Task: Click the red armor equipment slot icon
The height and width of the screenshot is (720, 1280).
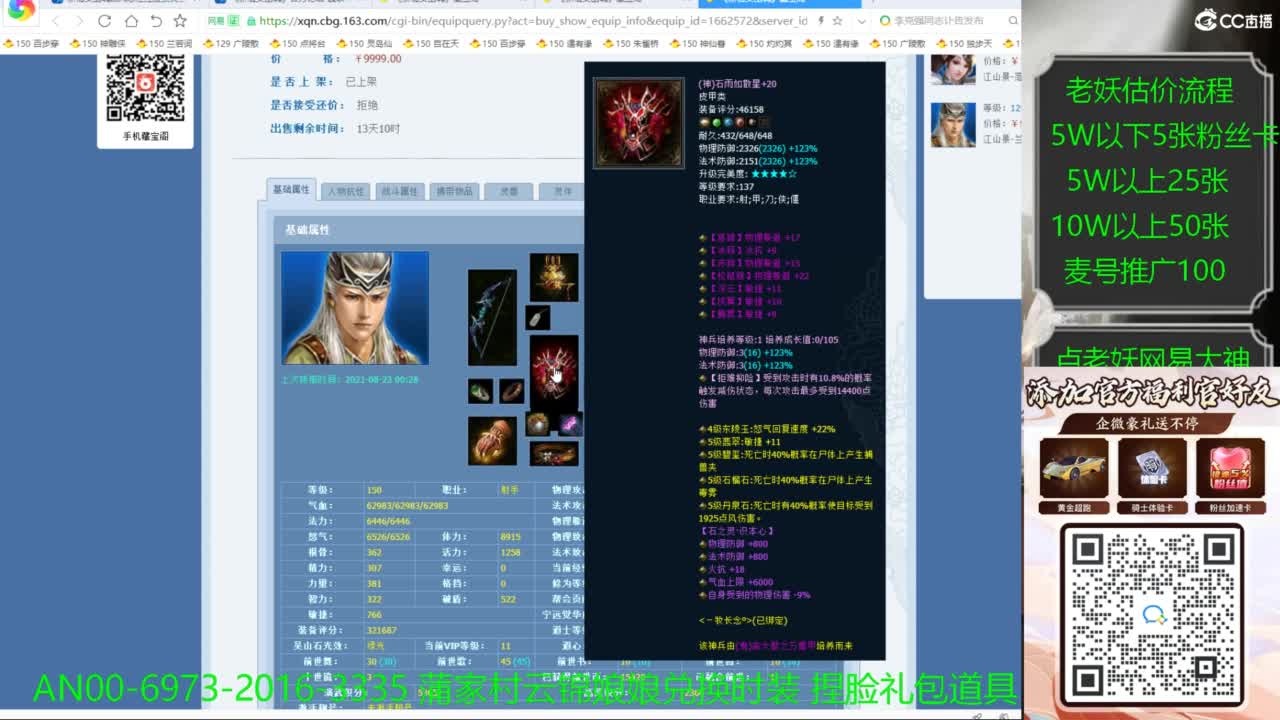Action: [554, 371]
